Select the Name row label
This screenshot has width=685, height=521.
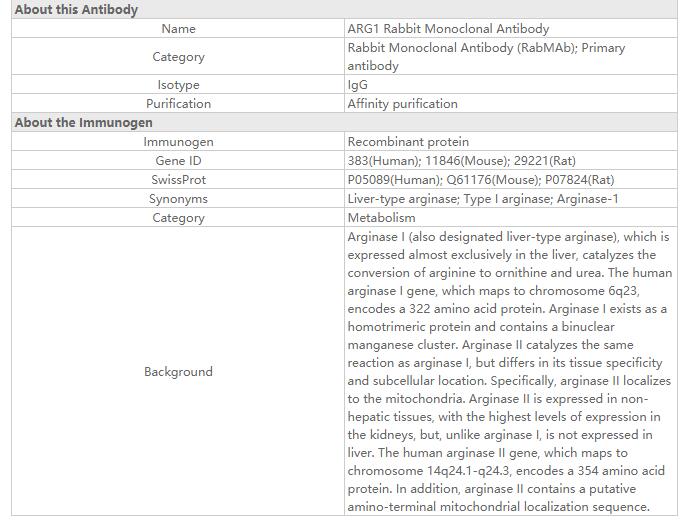tap(178, 29)
